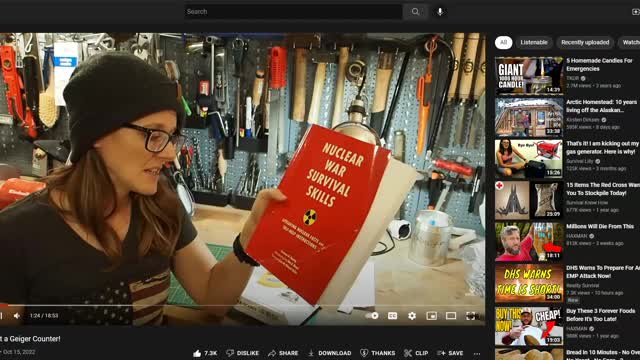The width and height of the screenshot is (640, 360).
Task: Switch to theater mode view
Action: click(451, 316)
